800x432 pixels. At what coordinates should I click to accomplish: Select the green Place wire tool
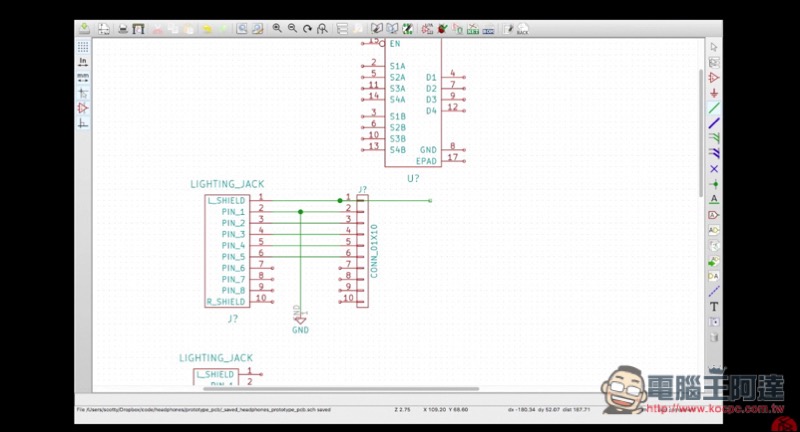[714, 108]
